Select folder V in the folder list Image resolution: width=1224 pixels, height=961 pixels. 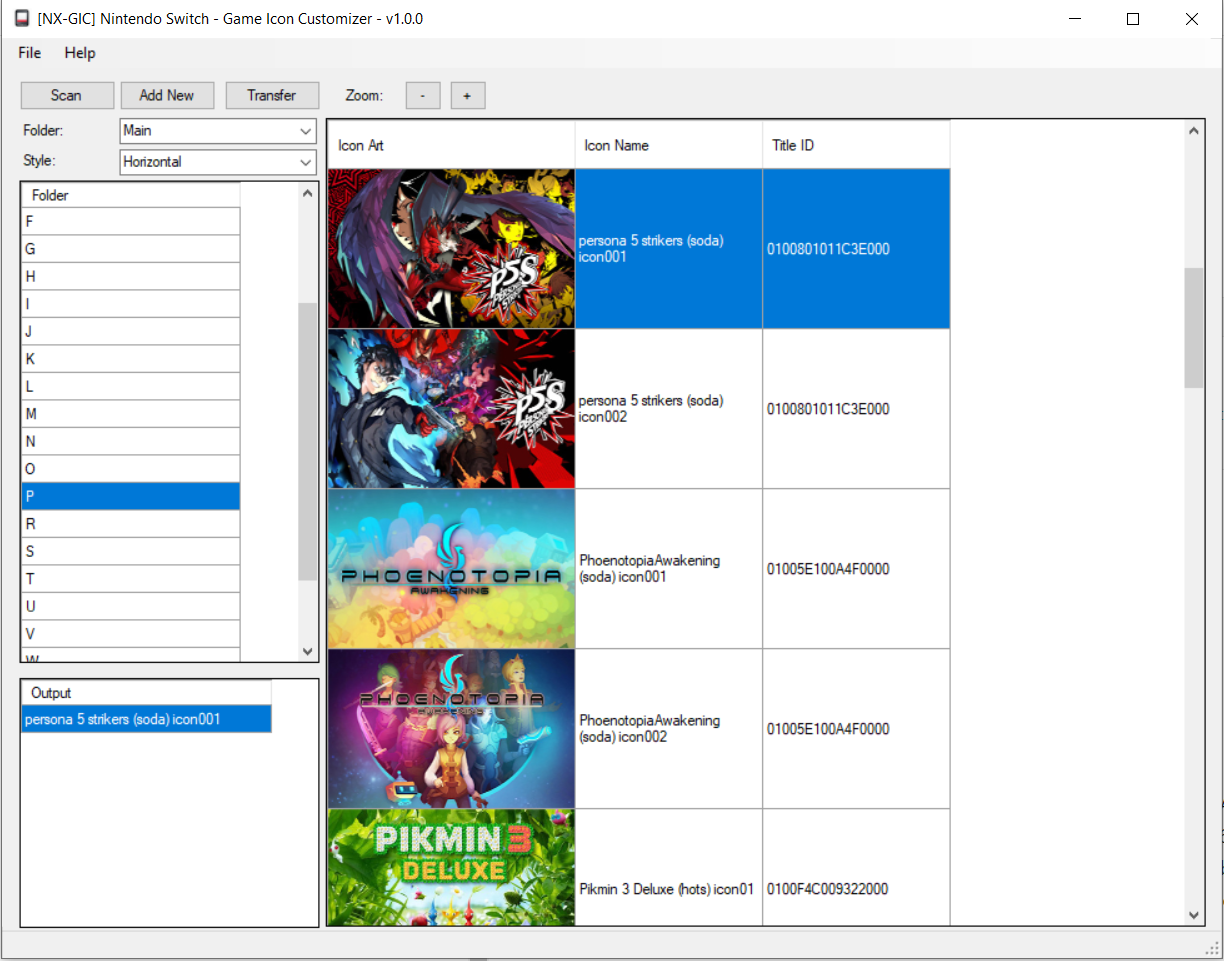click(131, 634)
